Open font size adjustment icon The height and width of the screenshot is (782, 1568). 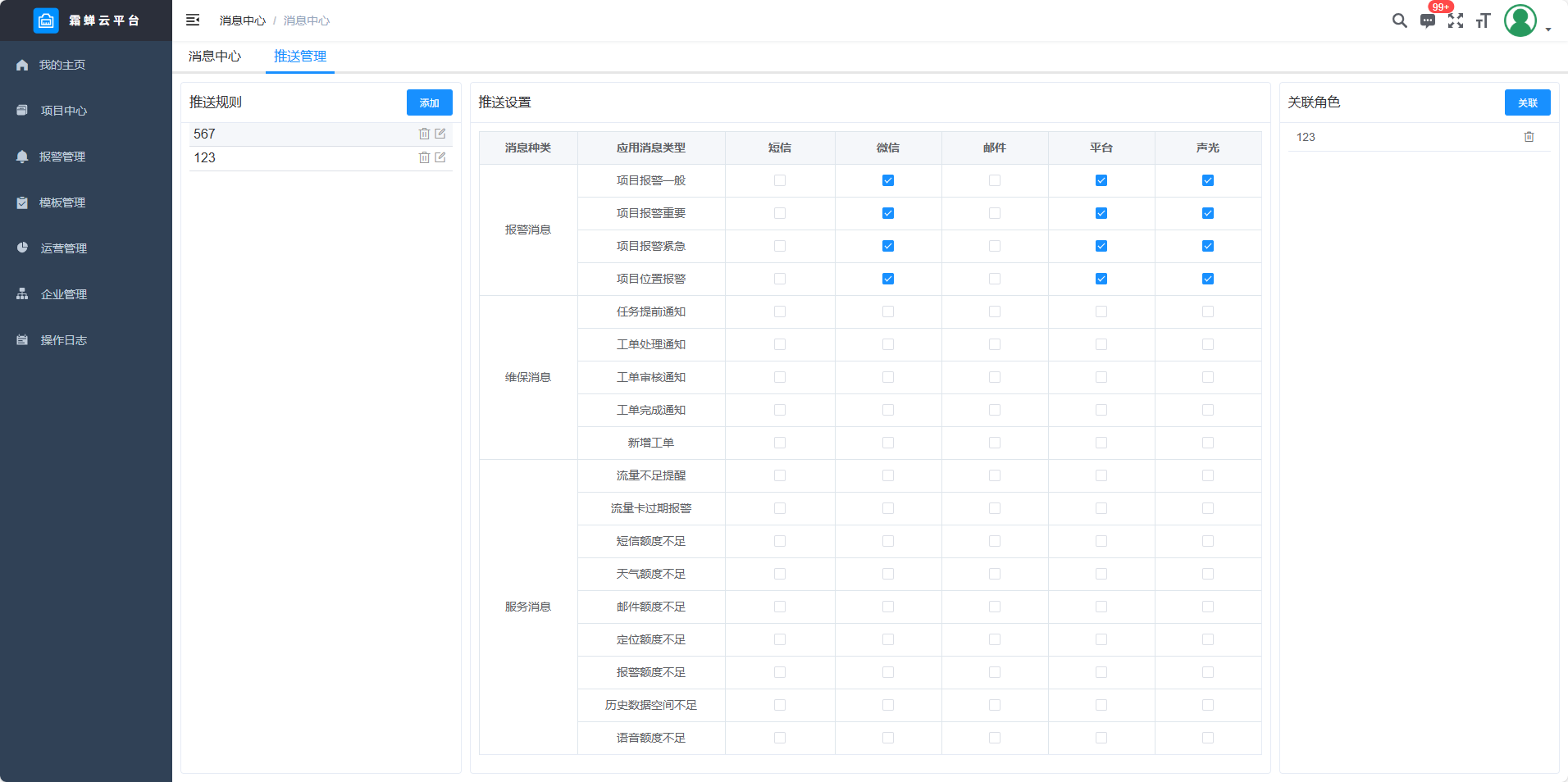pyautogui.click(x=1483, y=20)
